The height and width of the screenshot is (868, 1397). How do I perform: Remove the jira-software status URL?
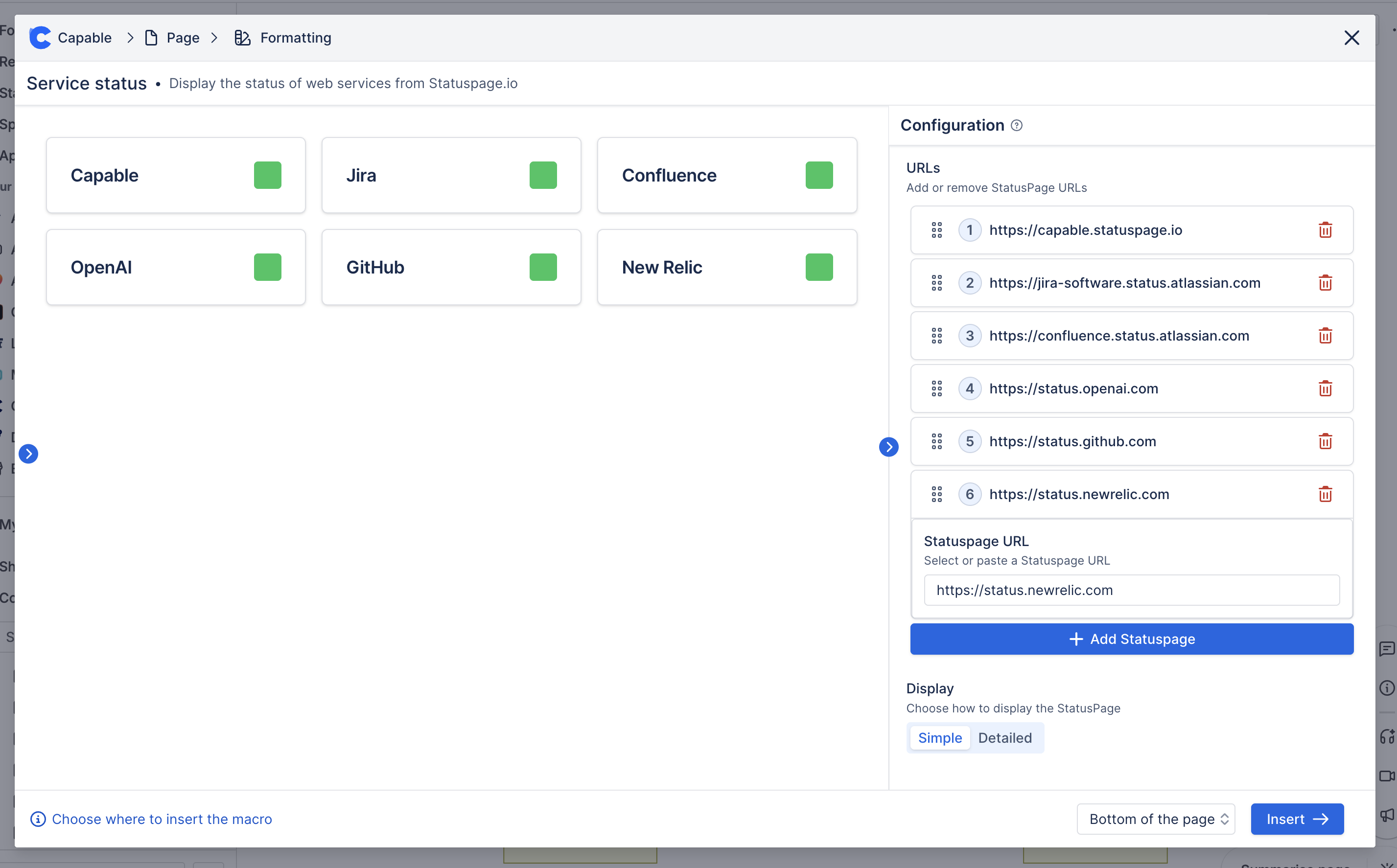(x=1325, y=283)
